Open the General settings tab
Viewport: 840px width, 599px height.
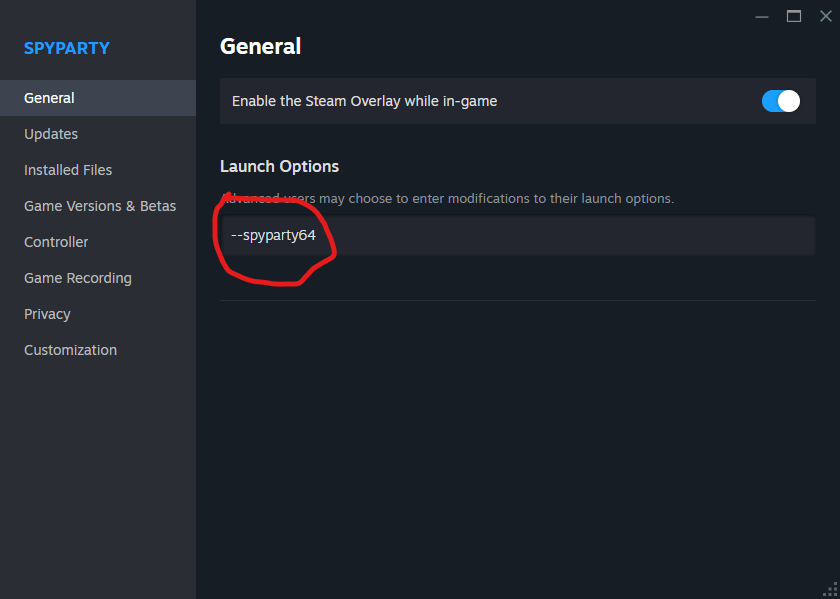tap(98, 98)
